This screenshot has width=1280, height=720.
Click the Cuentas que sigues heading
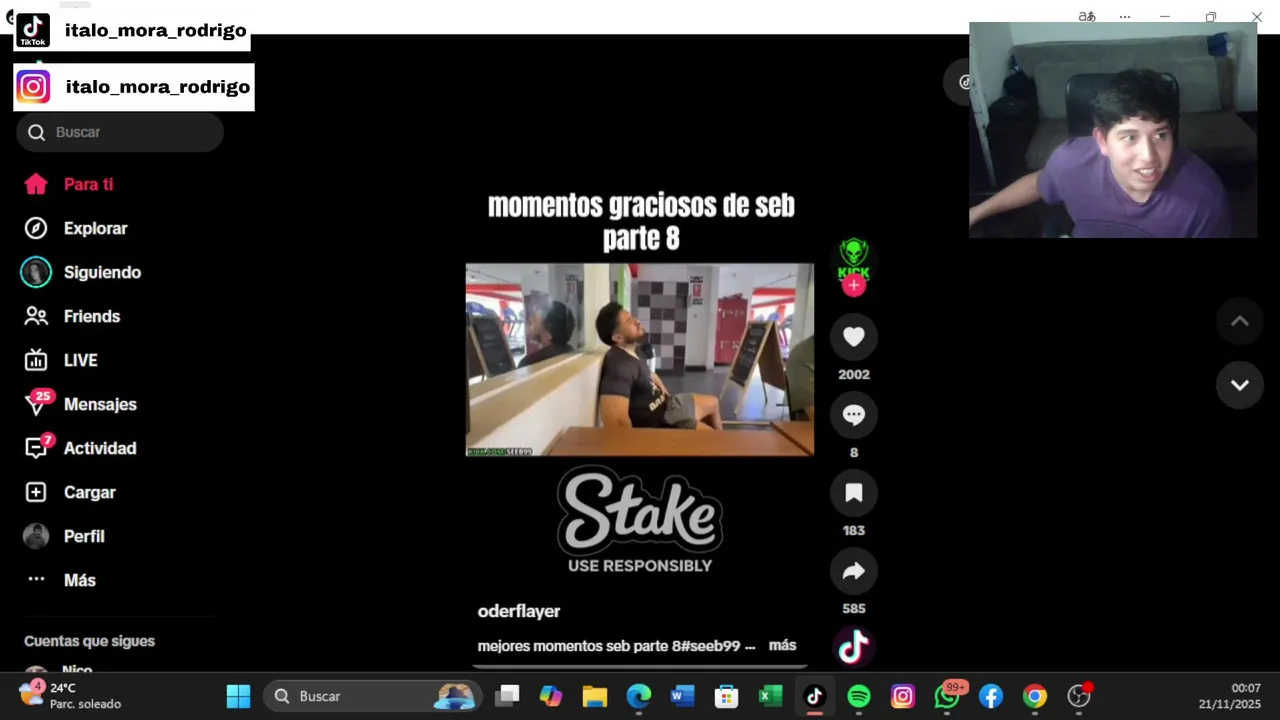click(89, 641)
